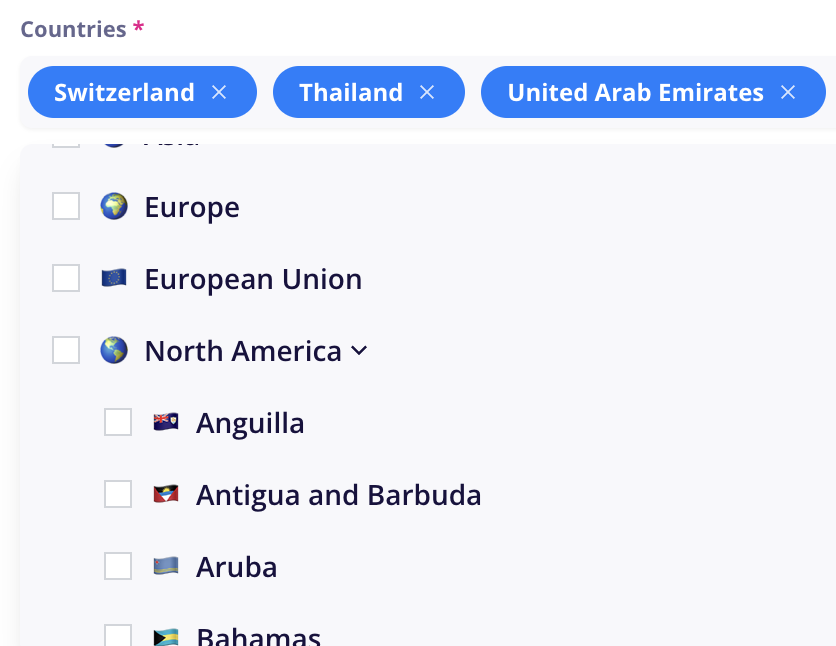Image resolution: width=836 pixels, height=646 pixels.
Task: Remove the United Arab Emirates tag
Action: 788,93
